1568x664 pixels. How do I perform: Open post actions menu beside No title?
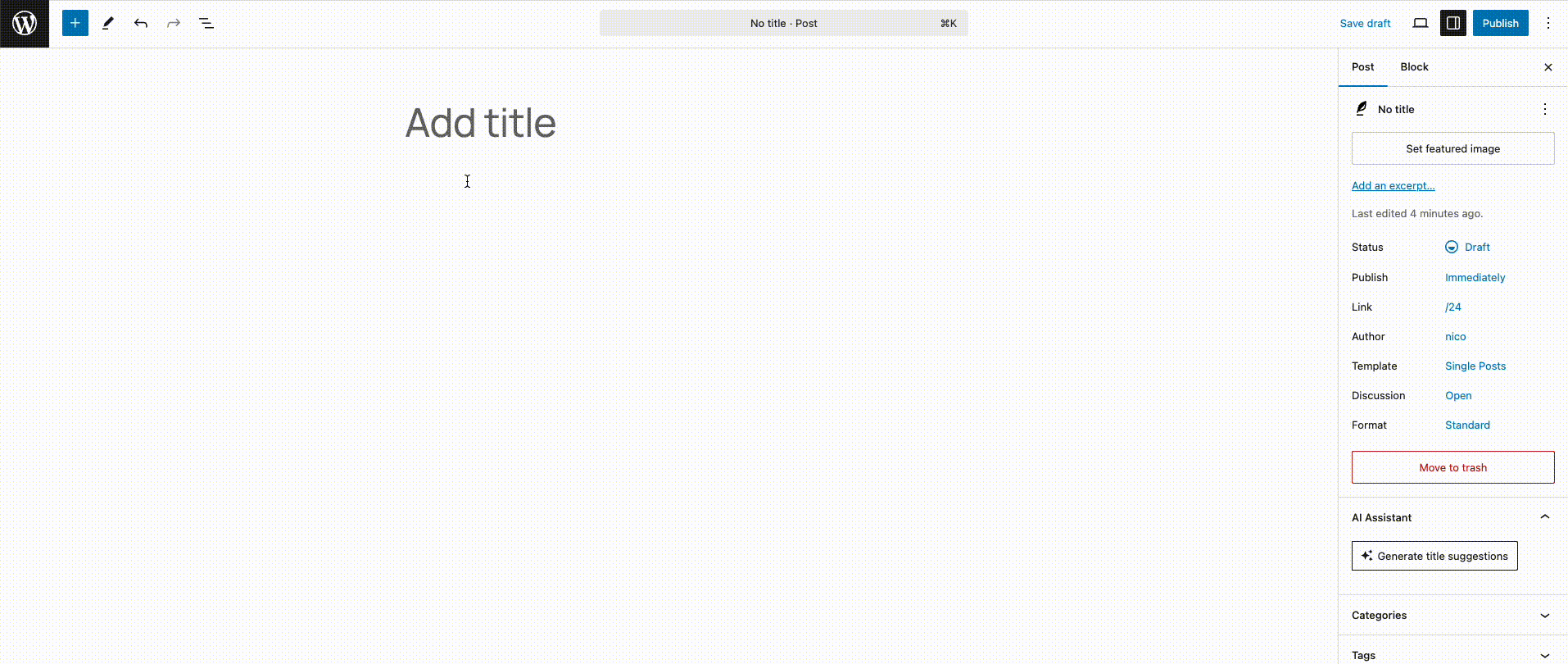point(1545,109)
